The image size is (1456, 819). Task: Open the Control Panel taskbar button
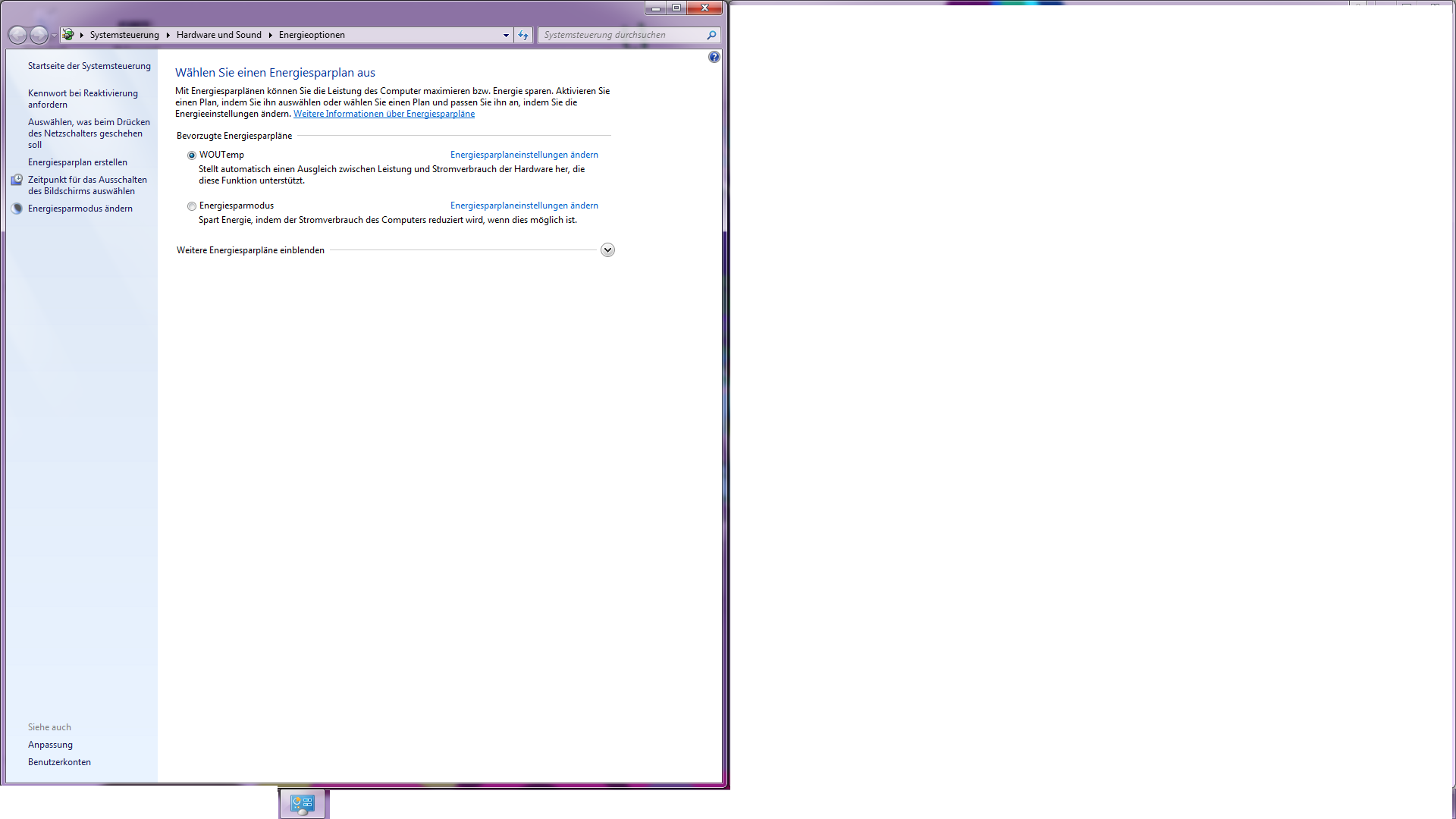[x=303, y=804]
